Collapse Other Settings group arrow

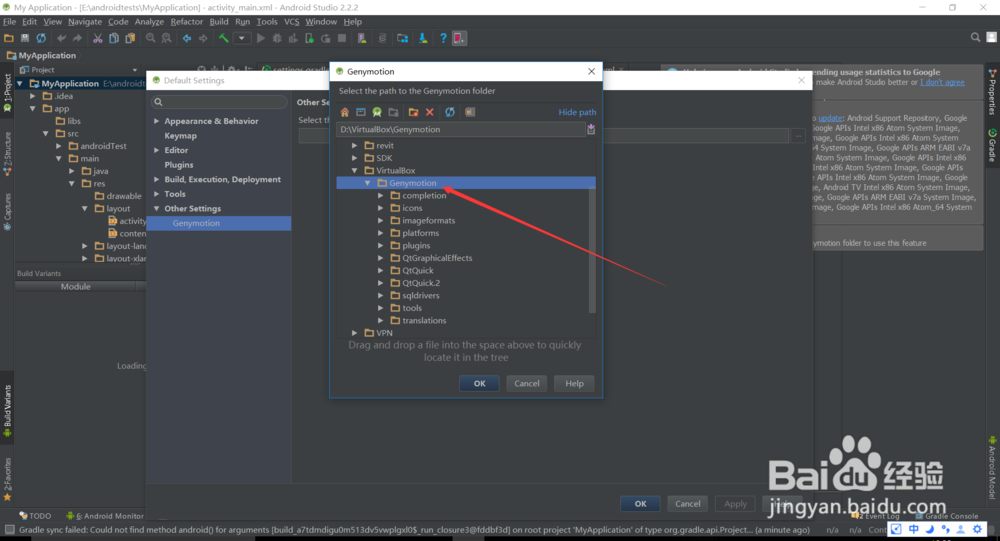pyautogui.click(x=157, y=209)
